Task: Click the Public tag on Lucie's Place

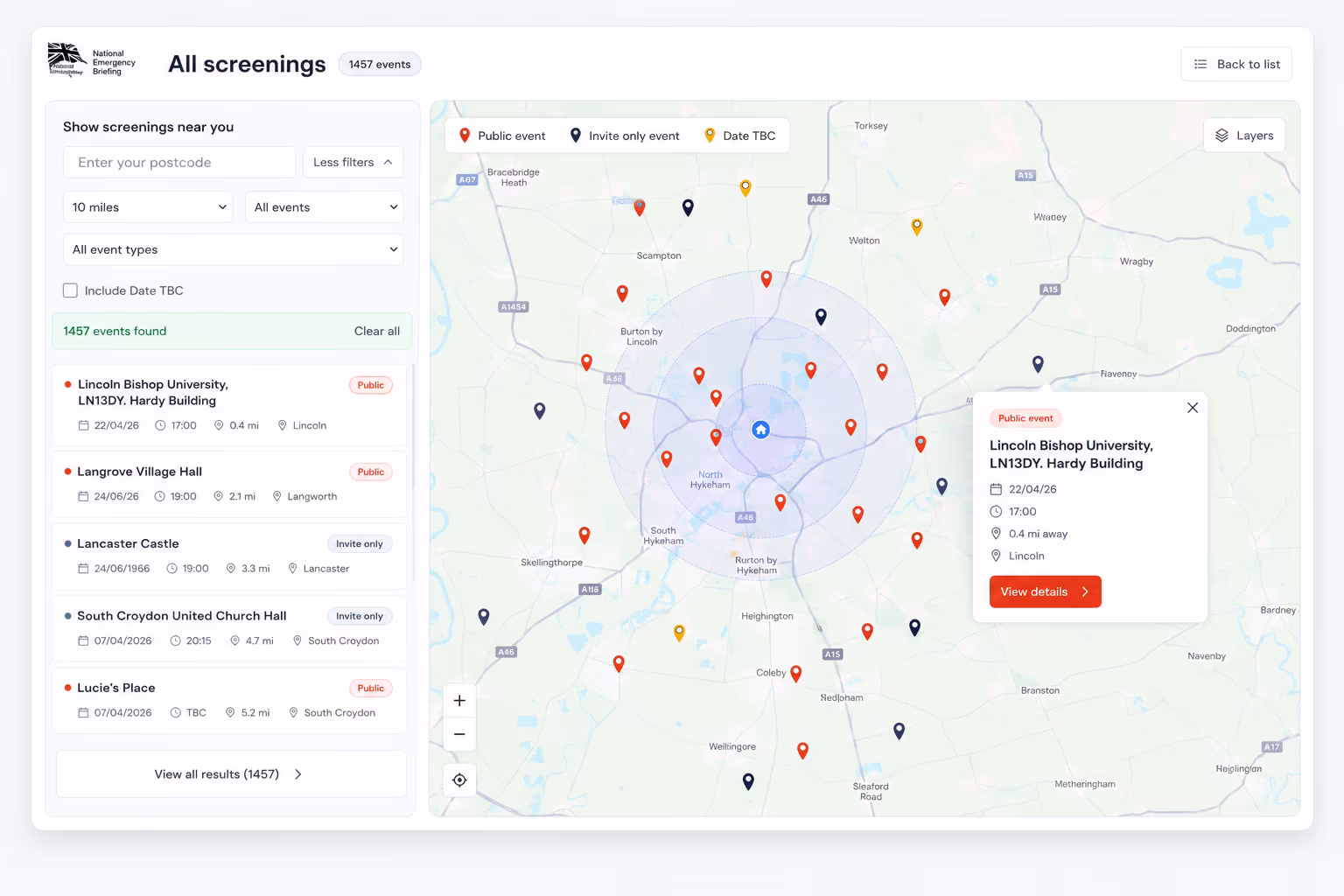Action: click(x=371, y=689)
